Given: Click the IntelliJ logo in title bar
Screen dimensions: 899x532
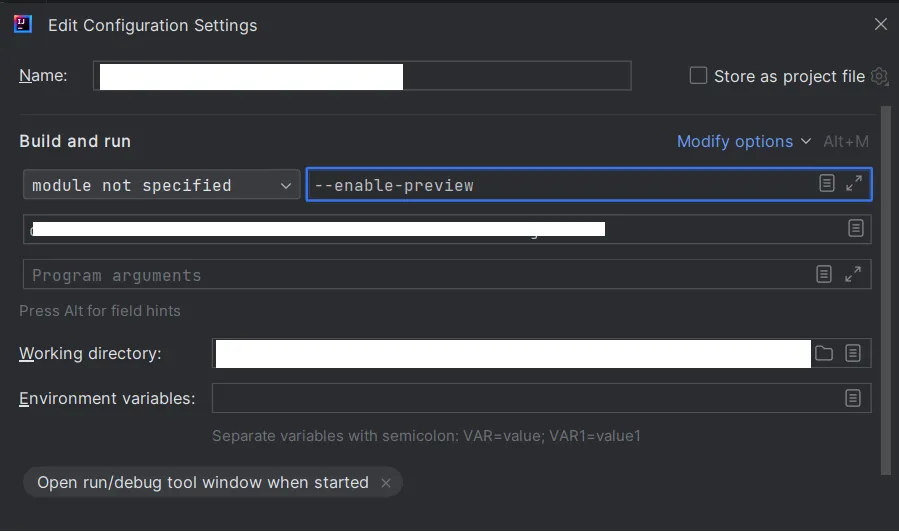Looking at the screenshot, I should tap(23, 25).
